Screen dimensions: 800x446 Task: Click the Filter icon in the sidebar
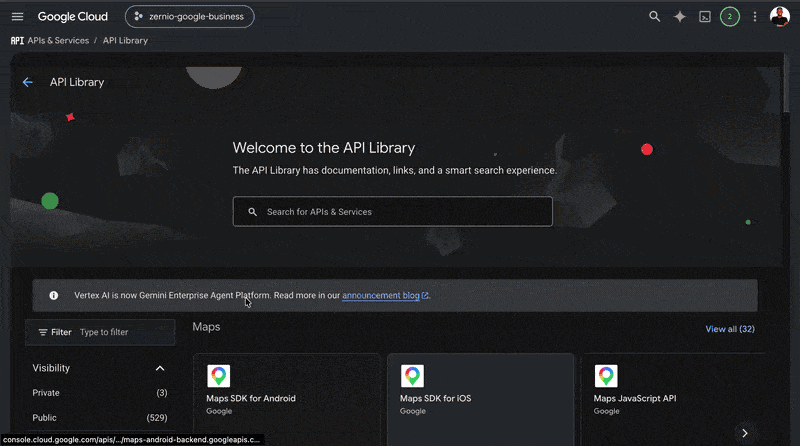[43, 332]
